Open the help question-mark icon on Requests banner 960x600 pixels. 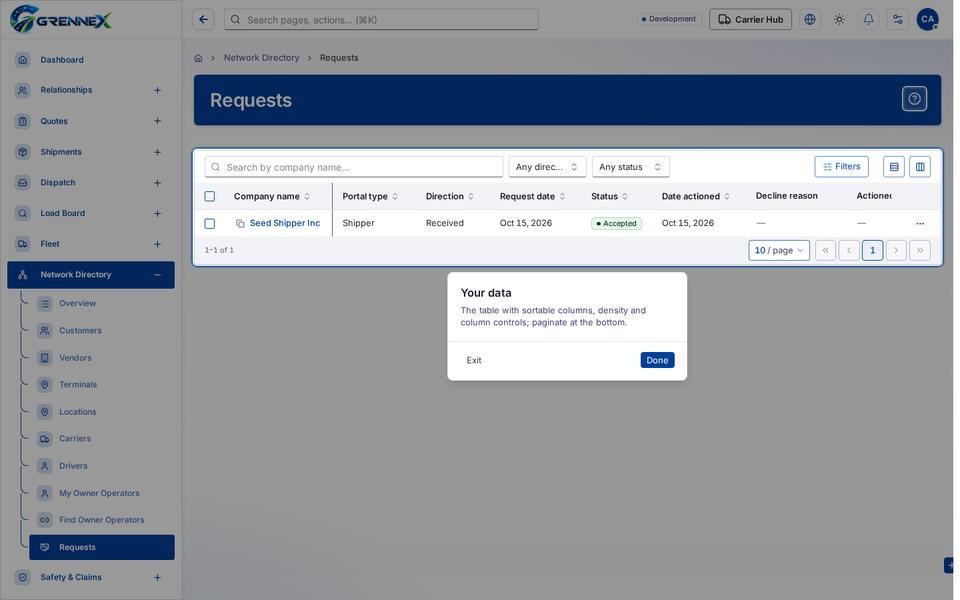(x=914, y=99)
